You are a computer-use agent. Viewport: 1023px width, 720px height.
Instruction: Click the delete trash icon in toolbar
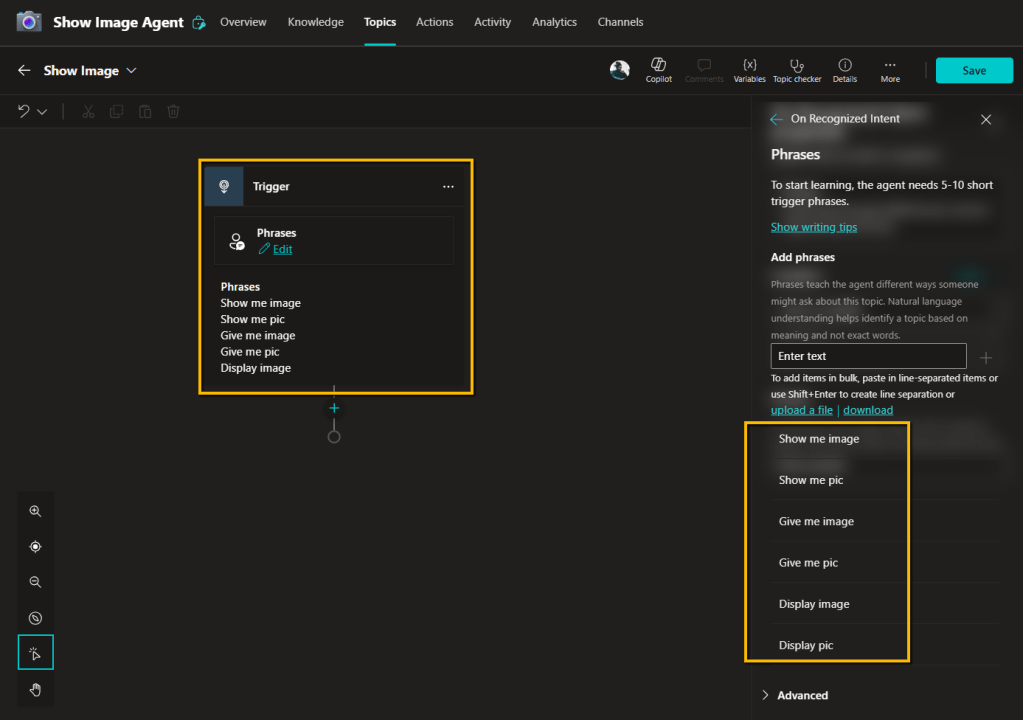point(173,111)
